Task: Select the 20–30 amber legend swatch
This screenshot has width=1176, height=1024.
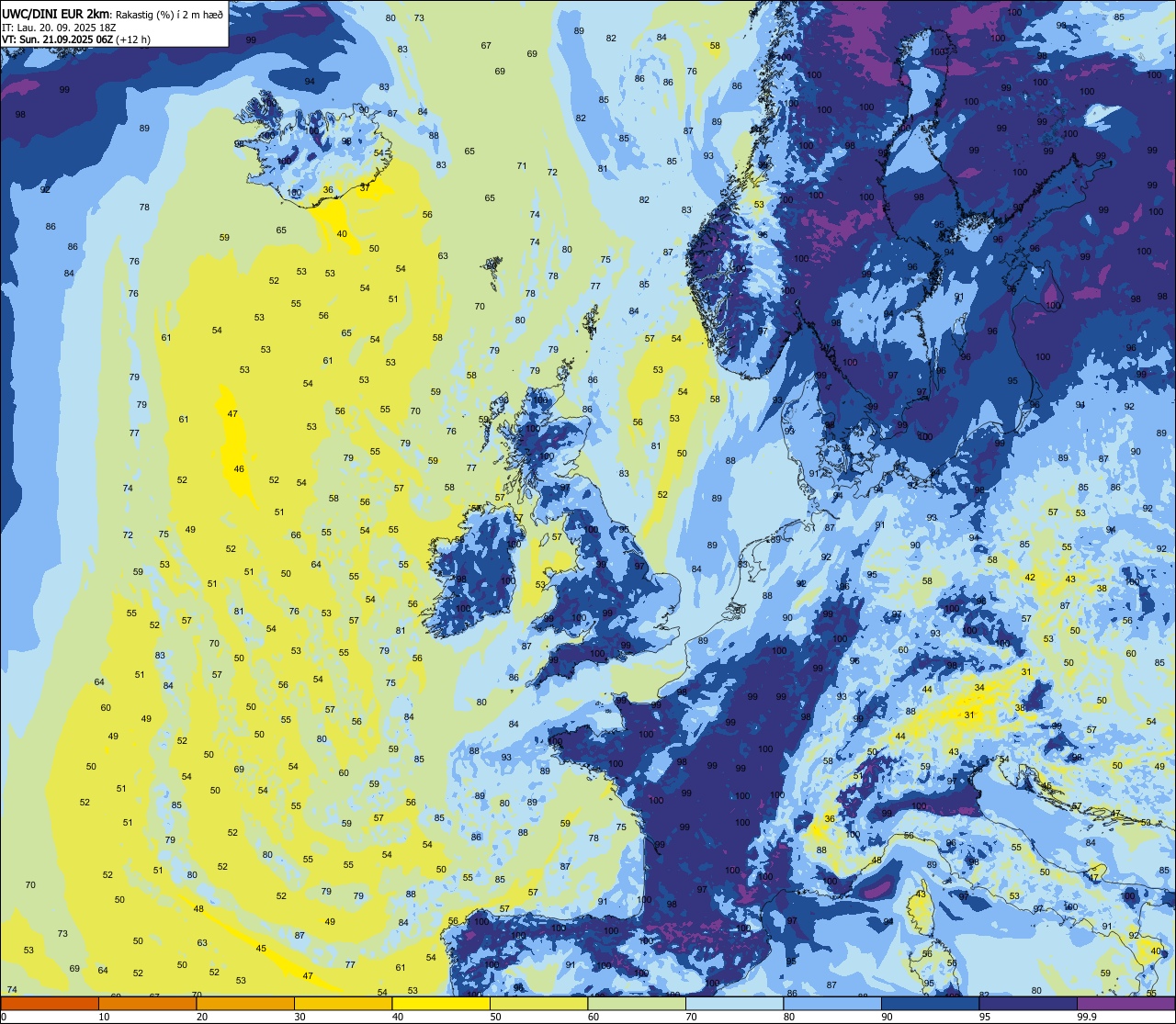Action: click(245, 1003)
